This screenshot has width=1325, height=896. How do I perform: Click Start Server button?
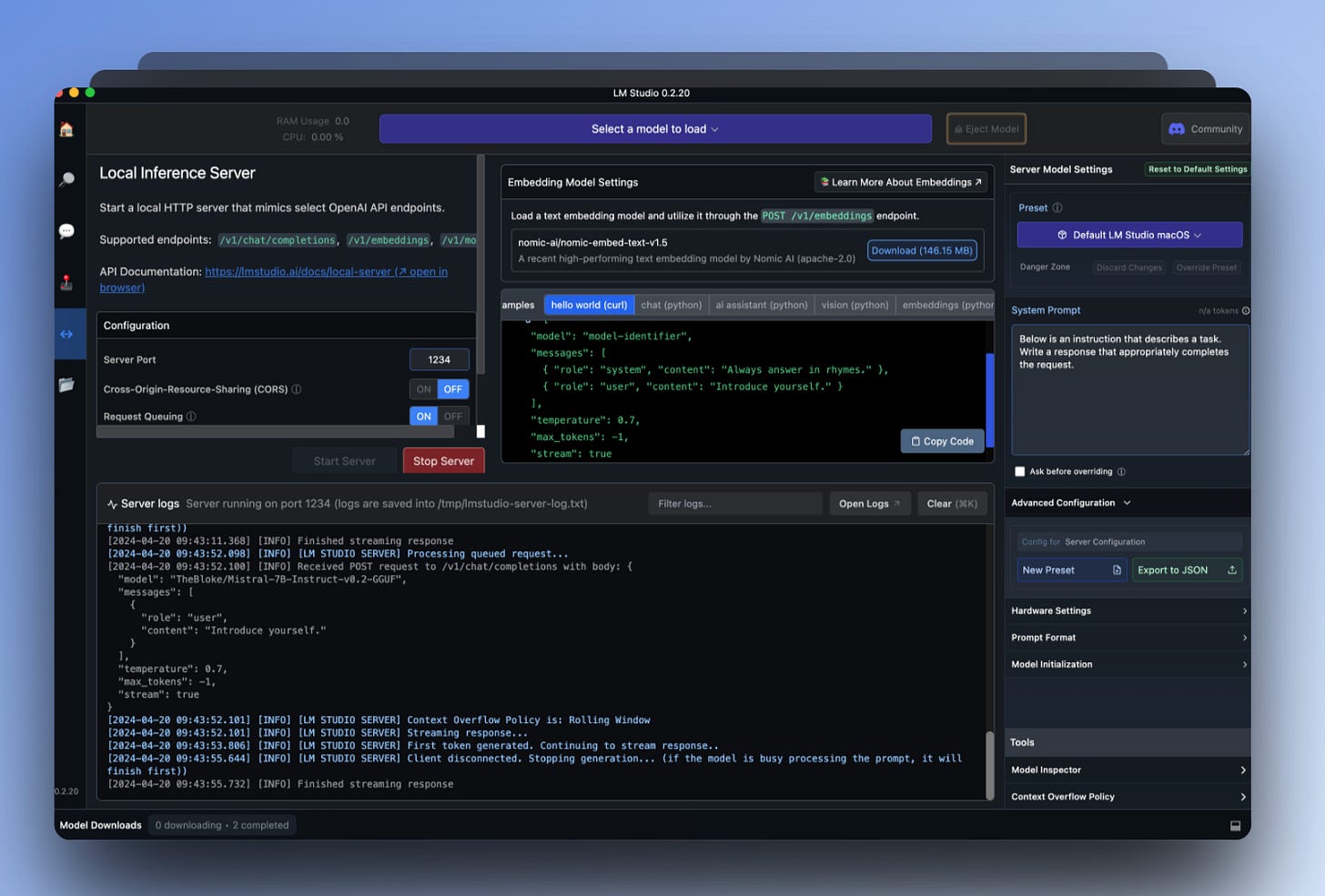pos(344,461)
